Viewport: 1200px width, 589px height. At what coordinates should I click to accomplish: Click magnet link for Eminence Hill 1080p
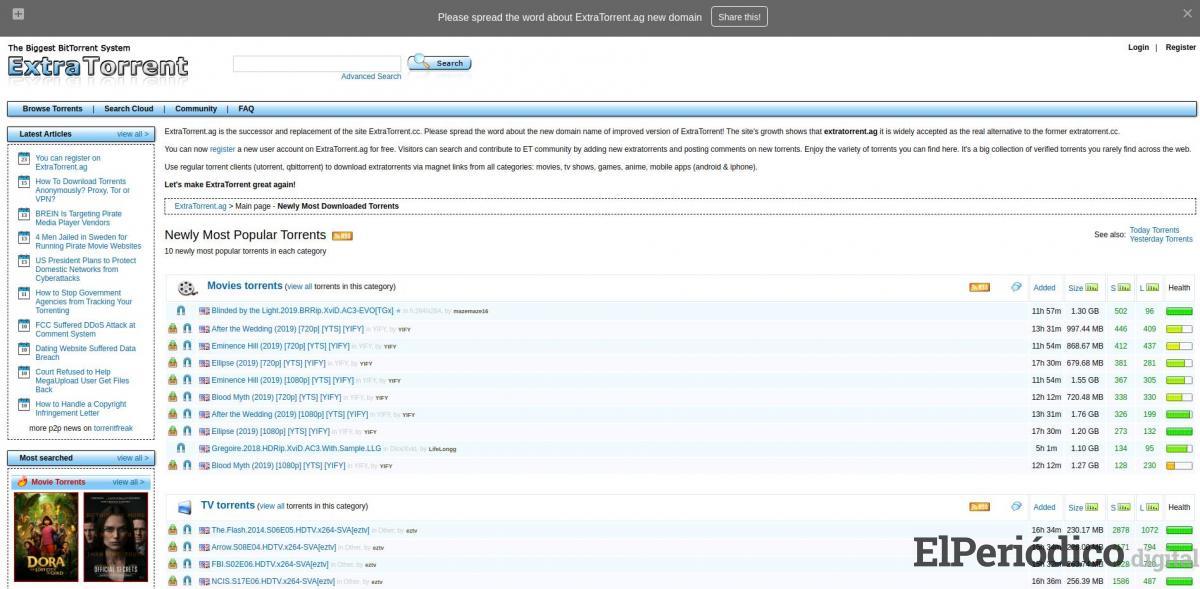click(186, 380)
